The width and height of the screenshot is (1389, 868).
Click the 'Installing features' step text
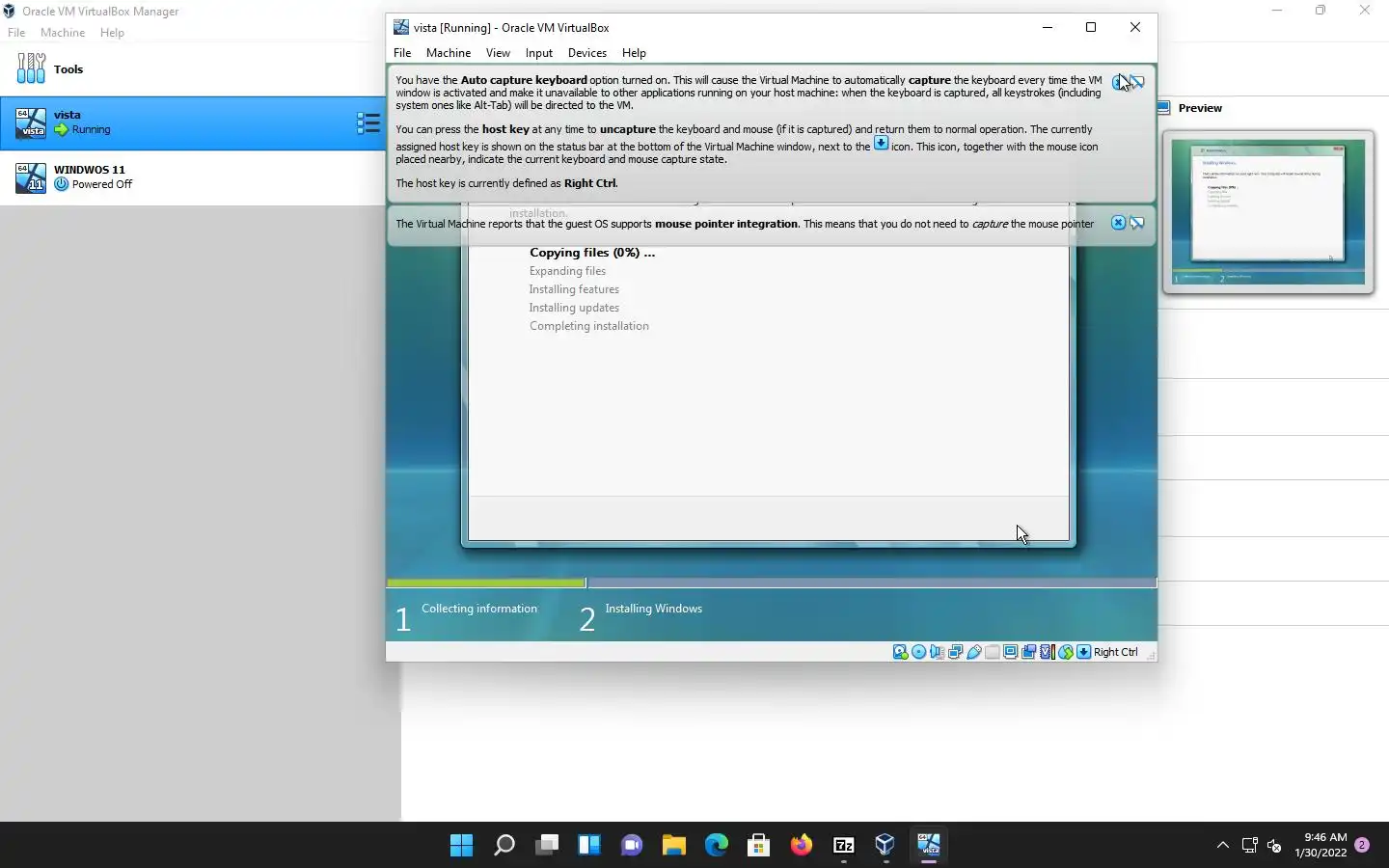(x=574, y=289)
